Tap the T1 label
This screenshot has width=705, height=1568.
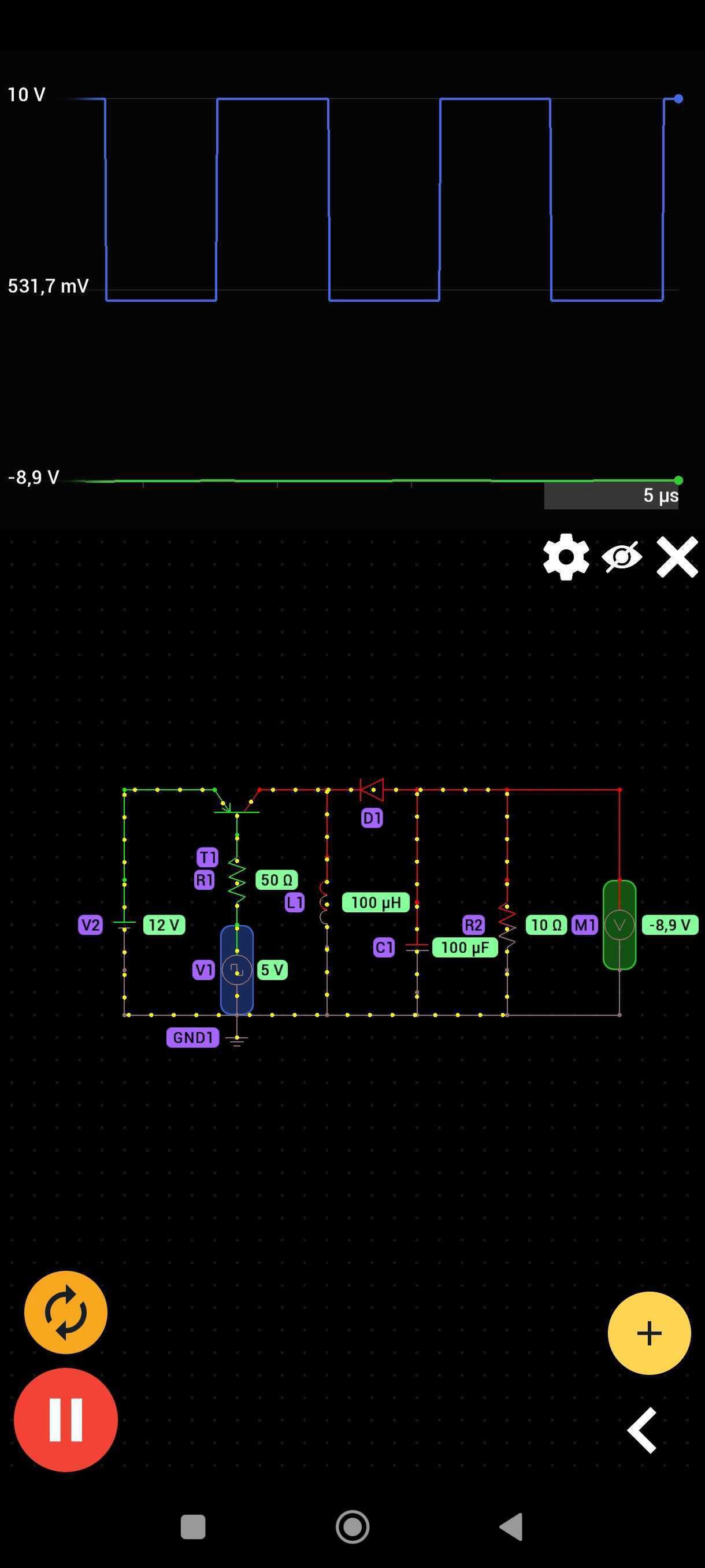point(207,857)
